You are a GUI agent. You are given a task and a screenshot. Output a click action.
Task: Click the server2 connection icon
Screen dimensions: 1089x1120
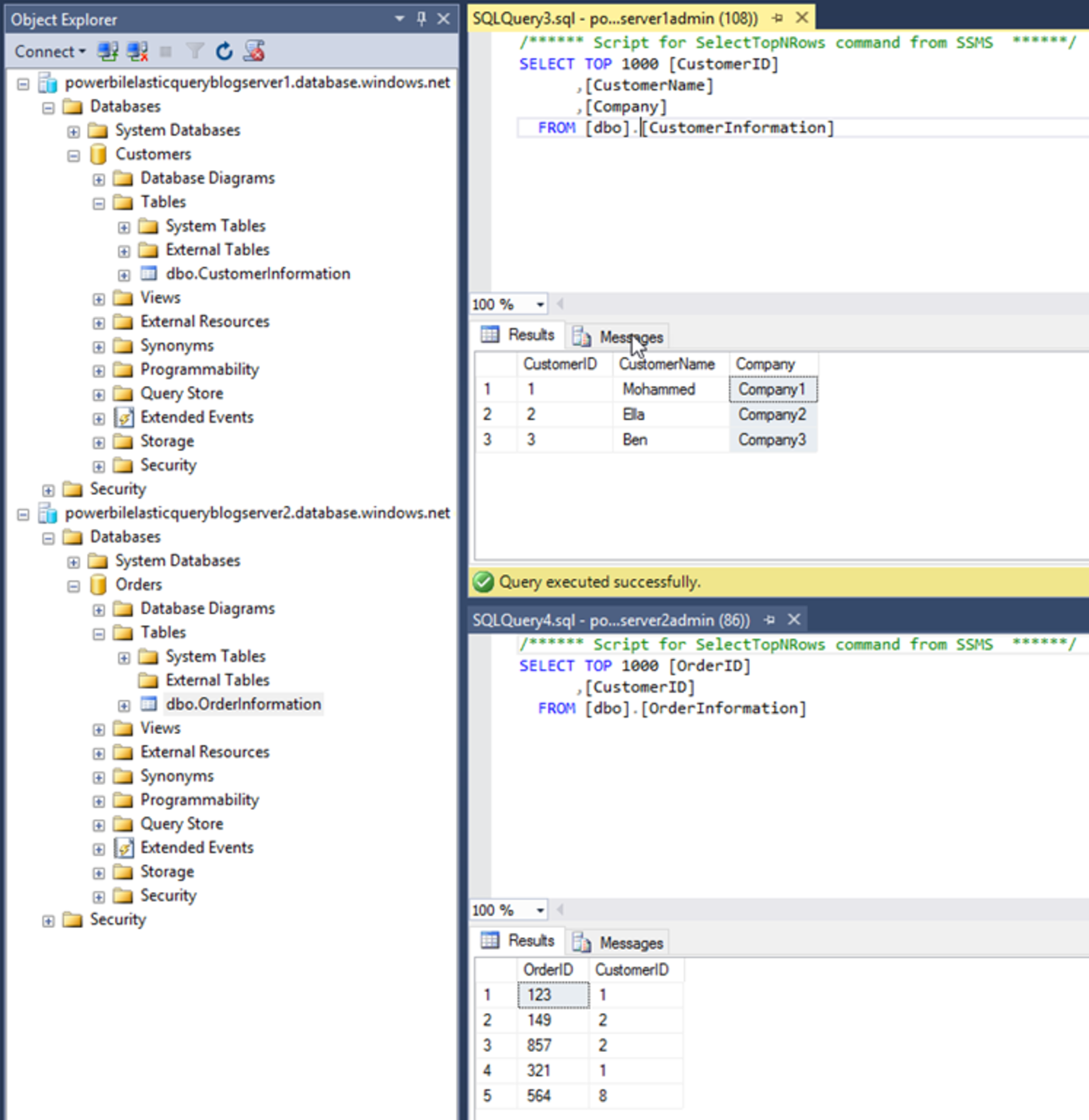click(48, 513)
